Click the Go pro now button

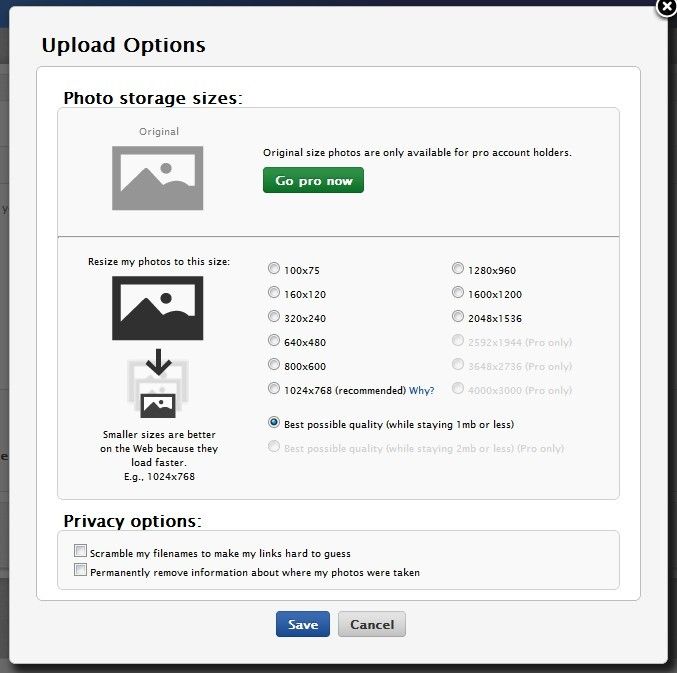click(313, 180)
